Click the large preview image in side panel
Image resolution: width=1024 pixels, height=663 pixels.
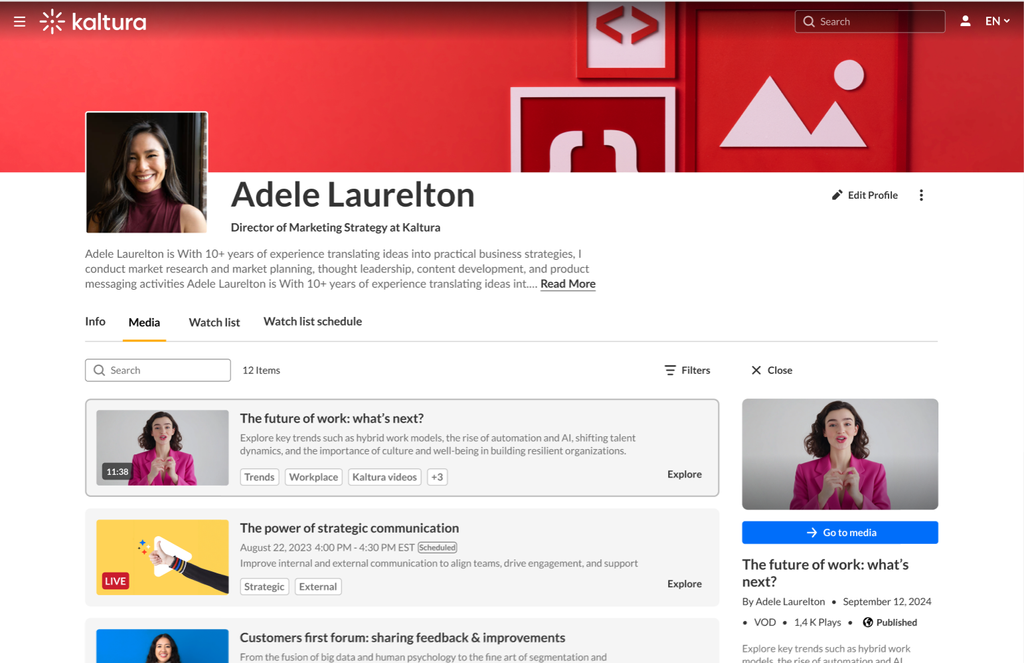pos(840,454)
